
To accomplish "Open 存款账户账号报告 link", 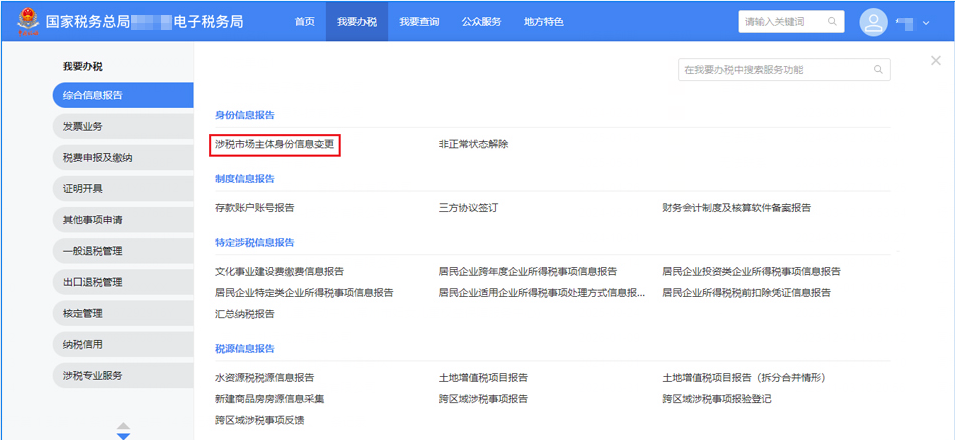I will pyautogui.click(x=255, y=208).
